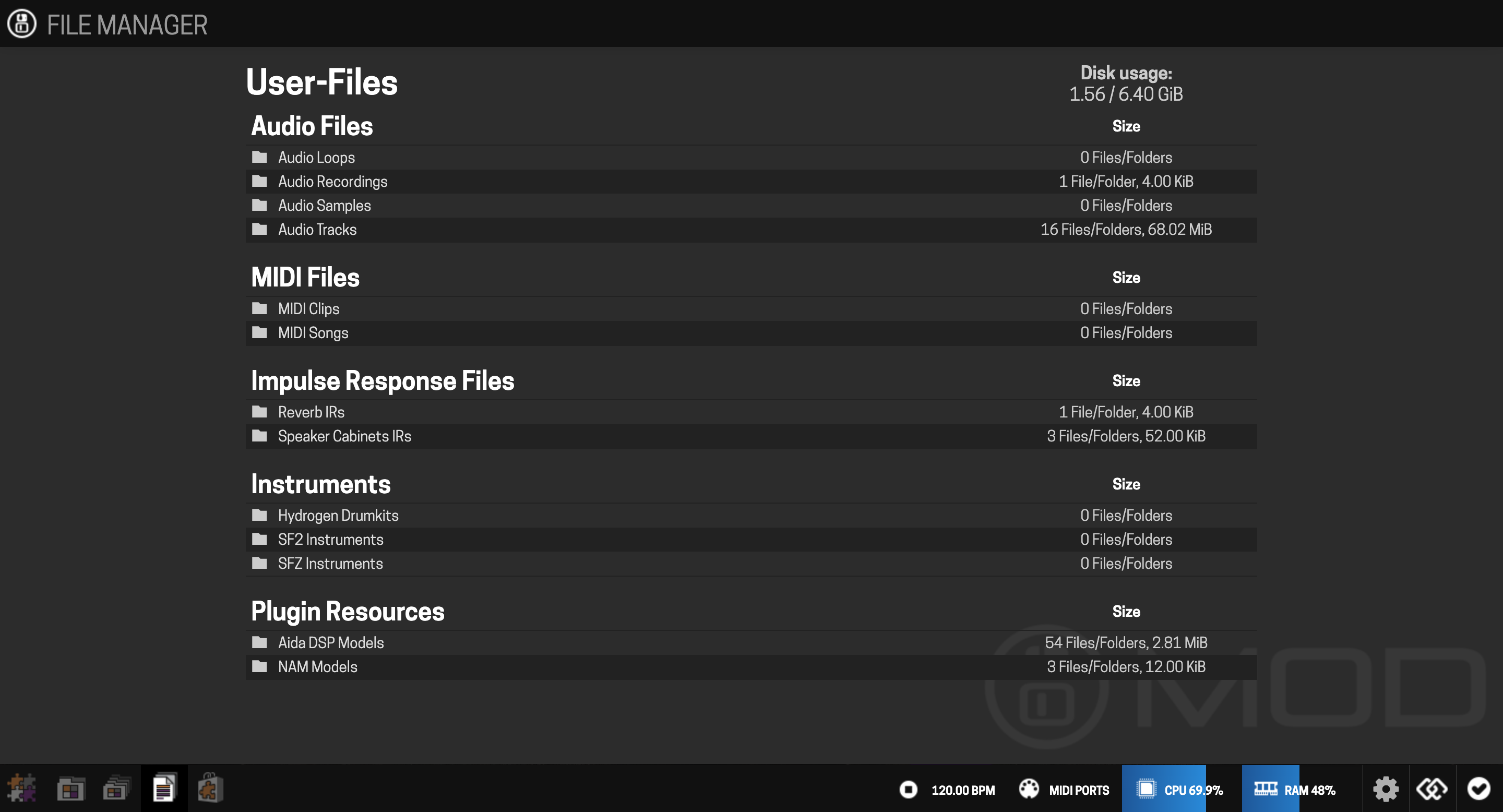Click the MIDI ports connector icon
The width and height of the screenshot is (1503, 812).
coord(1029,789)
